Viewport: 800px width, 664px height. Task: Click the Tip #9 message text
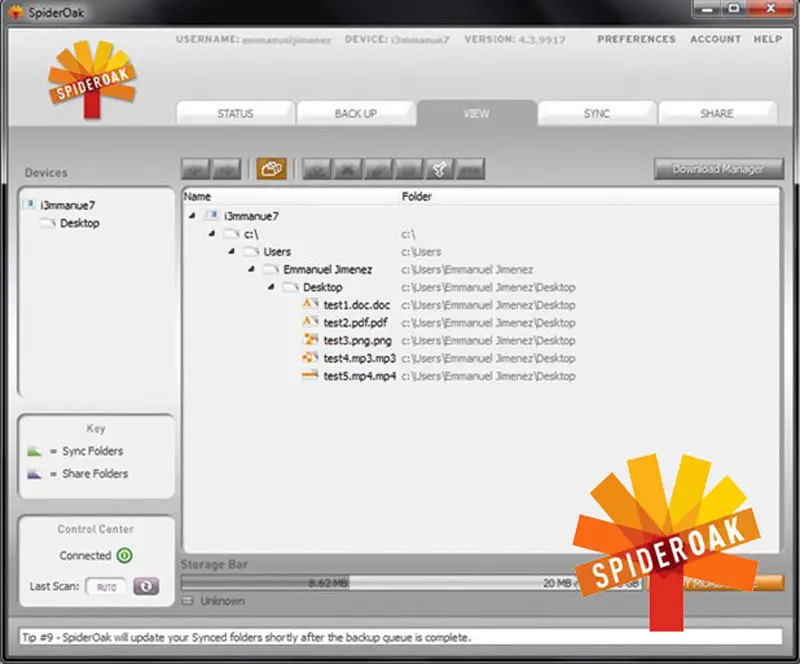coord(246,637)
